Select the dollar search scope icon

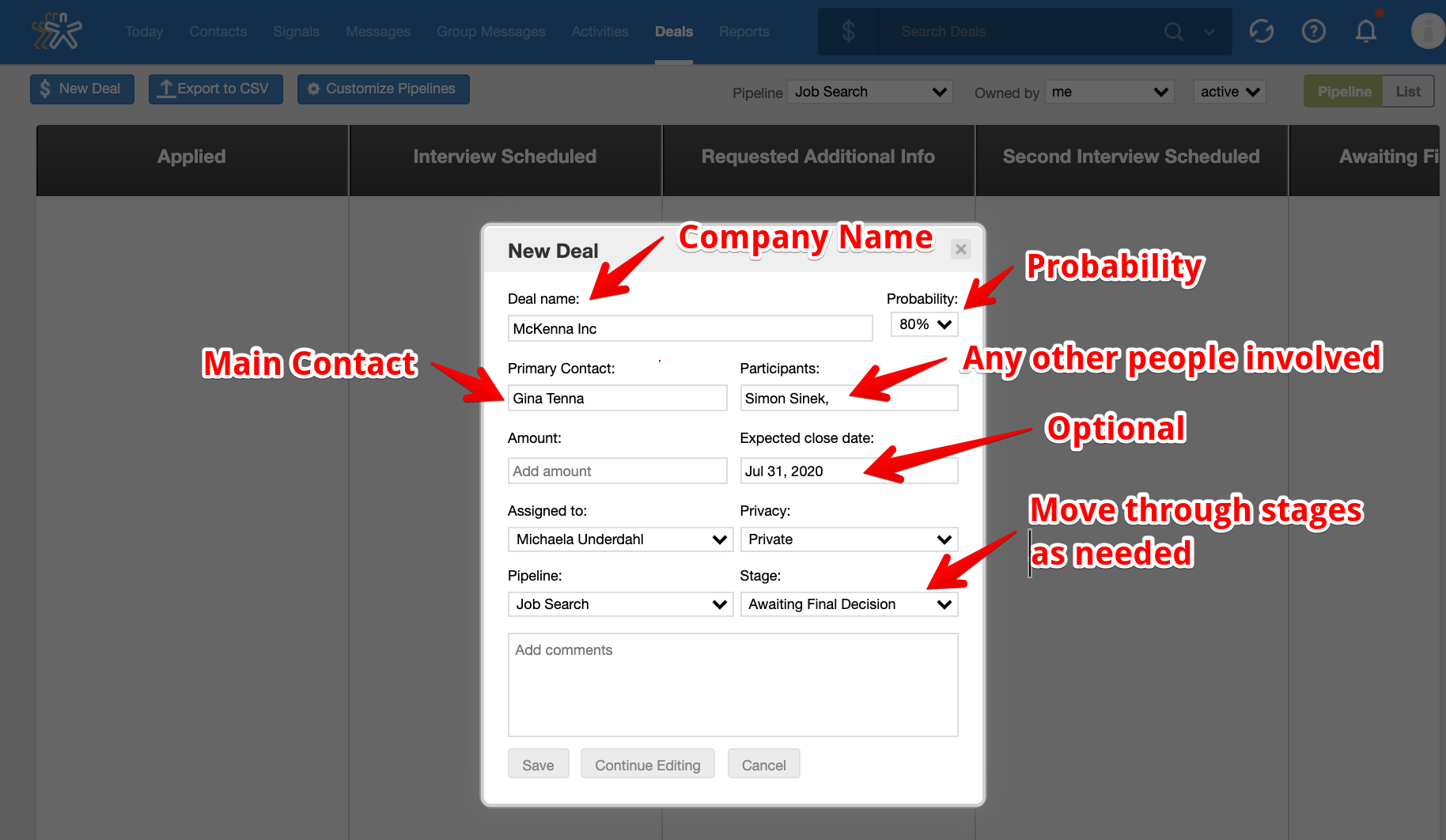(849, 32)
